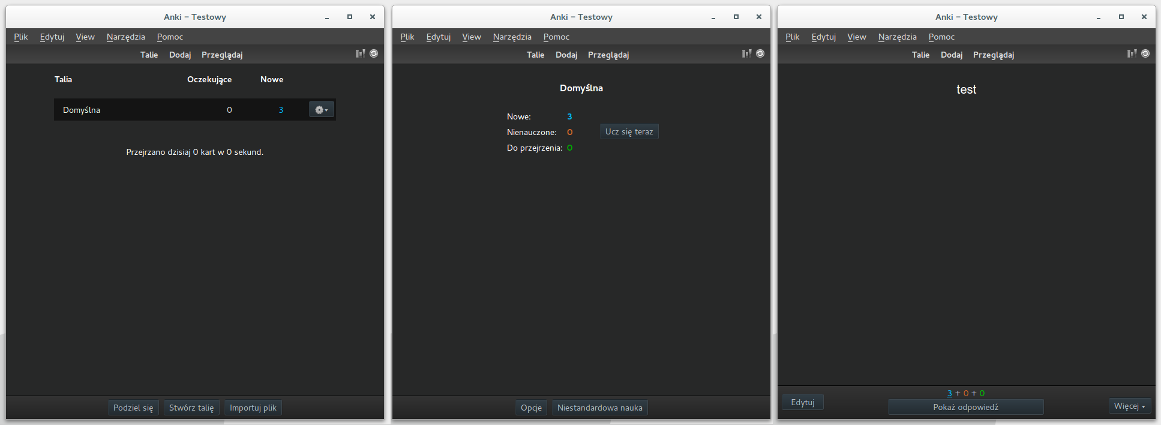
Task: Click sync icon in right Anki window
Action: coord(1146,54)
